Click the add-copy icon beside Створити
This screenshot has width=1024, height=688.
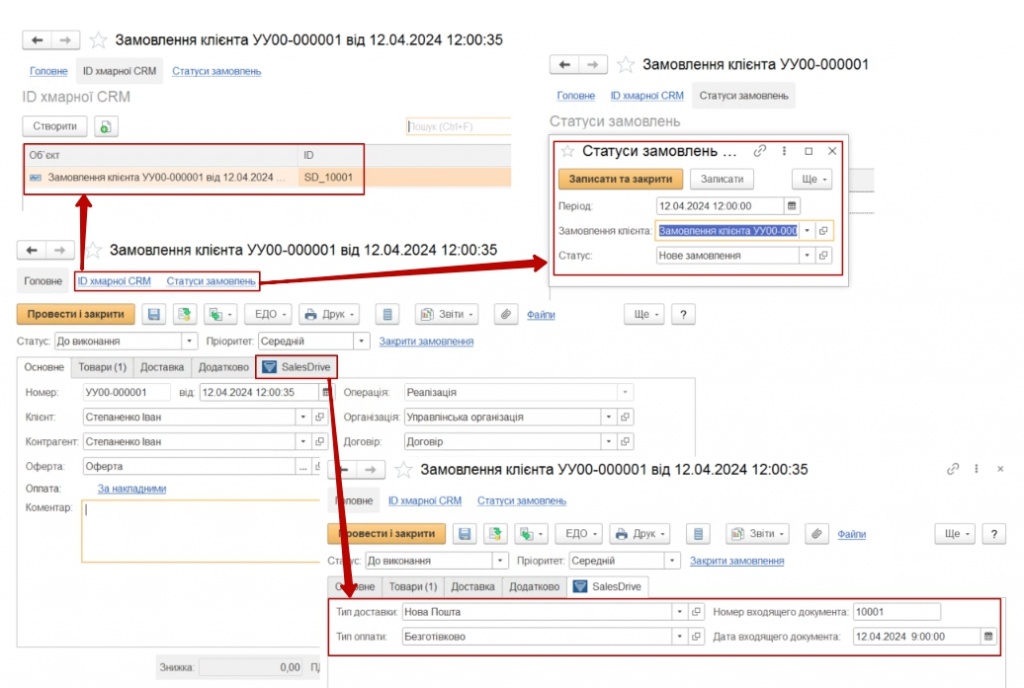pyautogui.click(x=107, y=127)
